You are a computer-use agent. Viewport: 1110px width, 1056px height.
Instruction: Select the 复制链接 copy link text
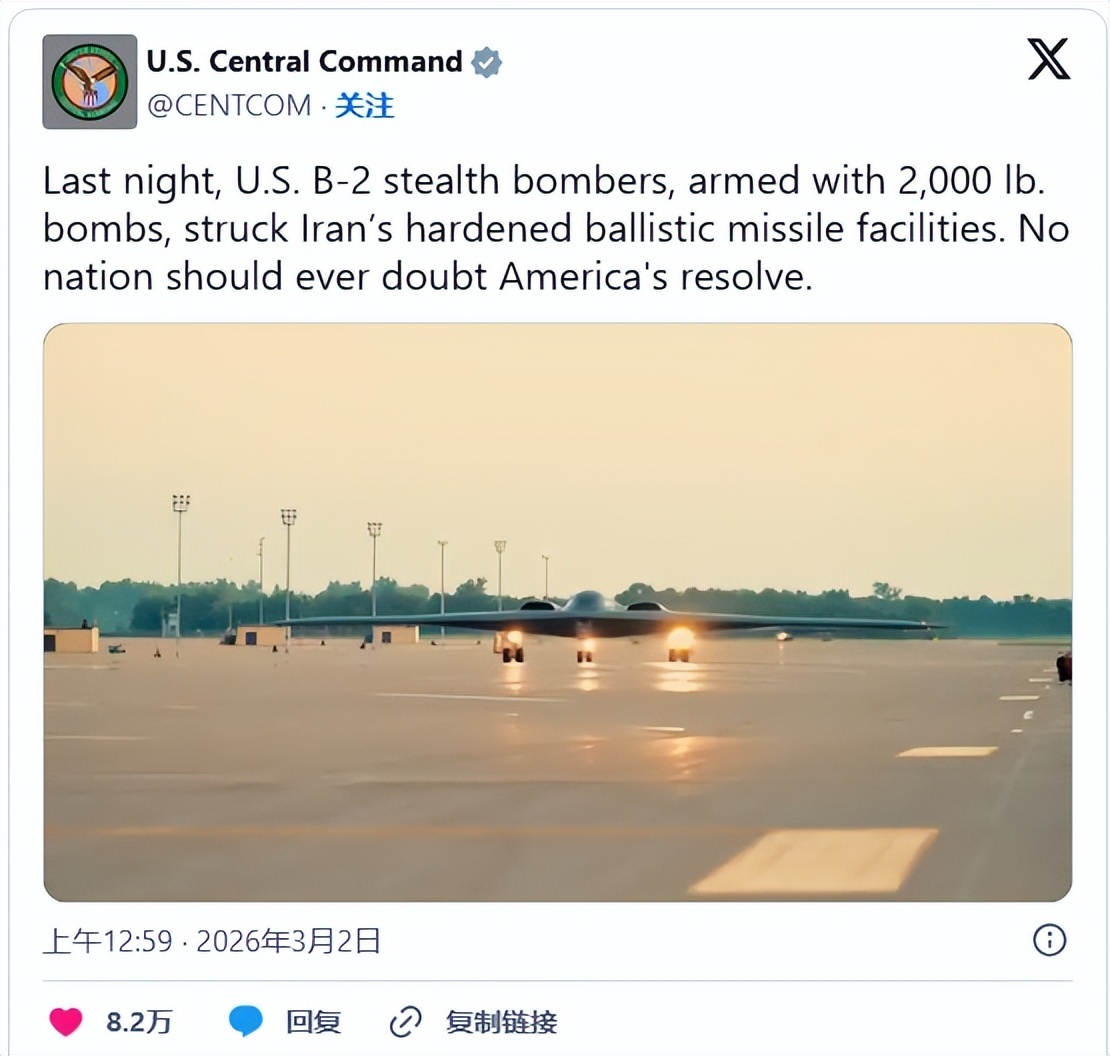[501, 1021]
